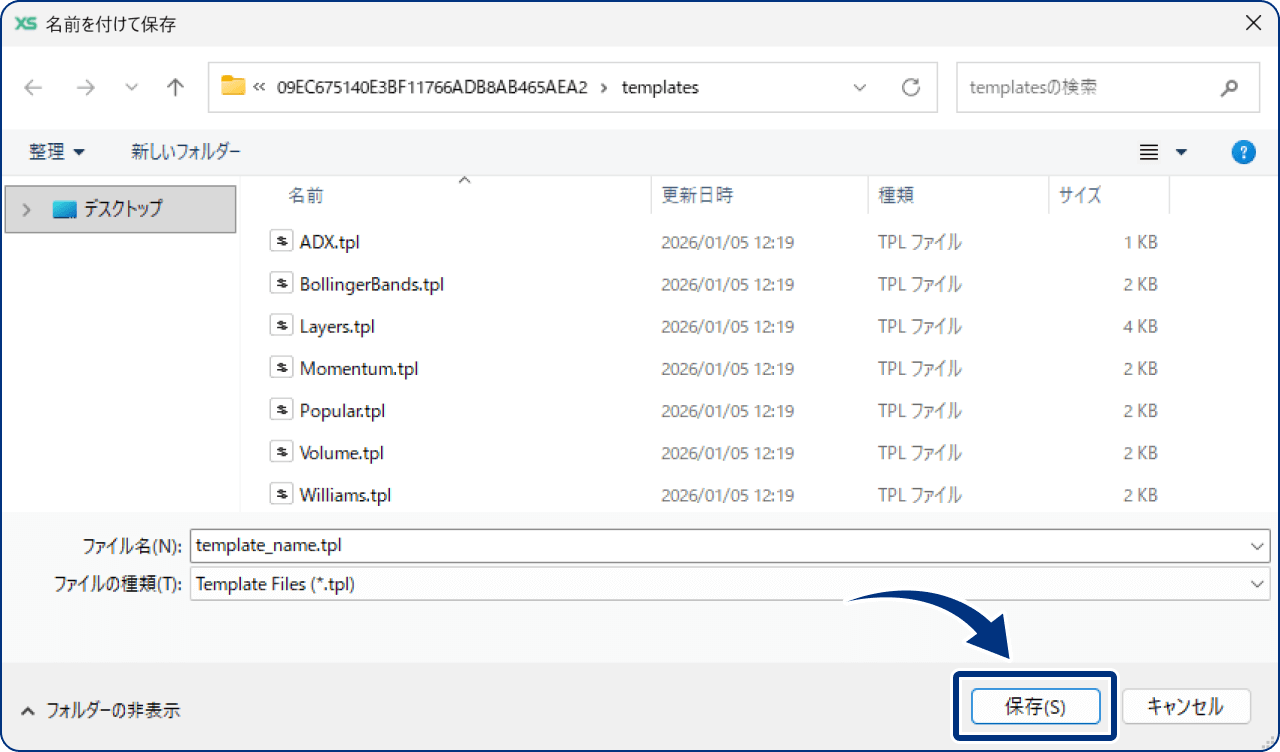Click the キャンセル button
1280x752 pixels.
click(1185, 707)
